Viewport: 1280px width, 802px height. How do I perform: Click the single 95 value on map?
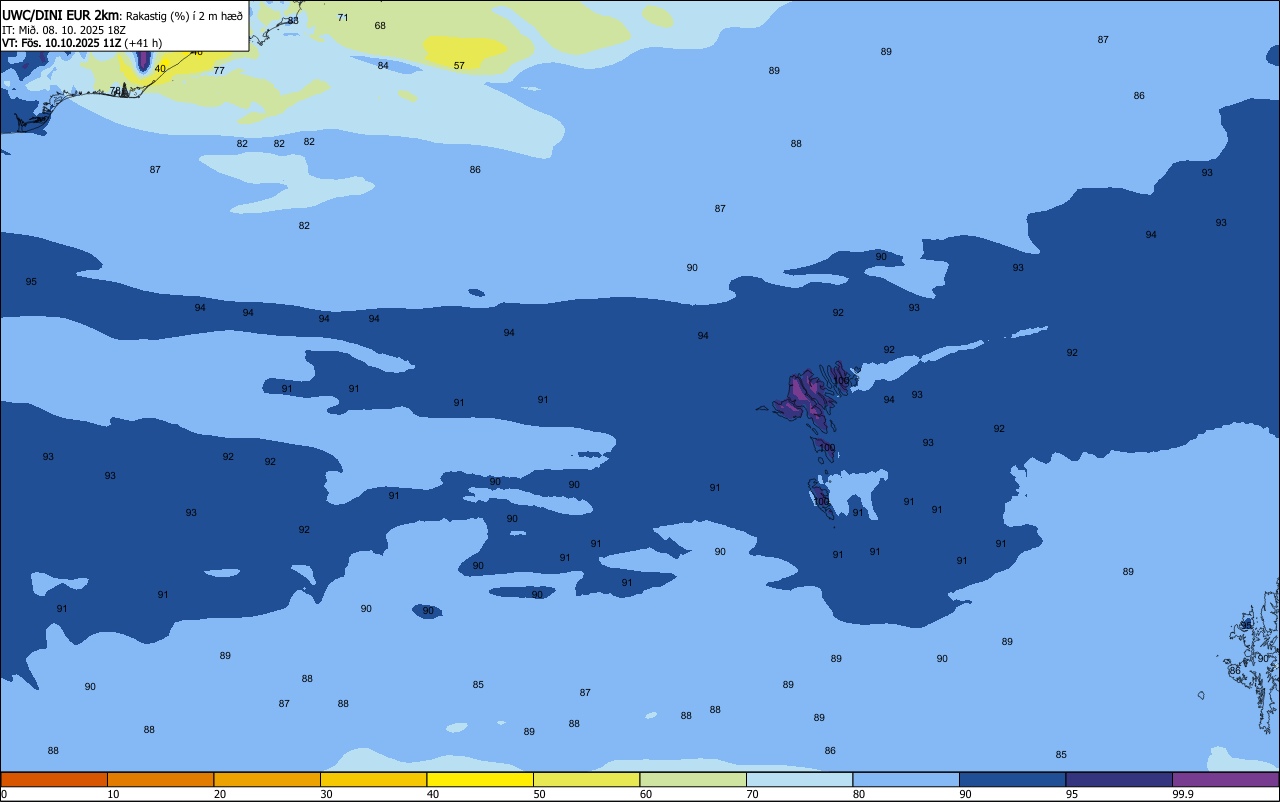[x=31, y=282]
